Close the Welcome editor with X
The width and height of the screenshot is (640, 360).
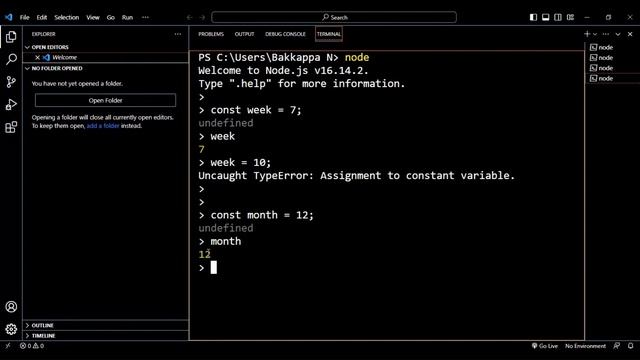(x=37, y=58)
